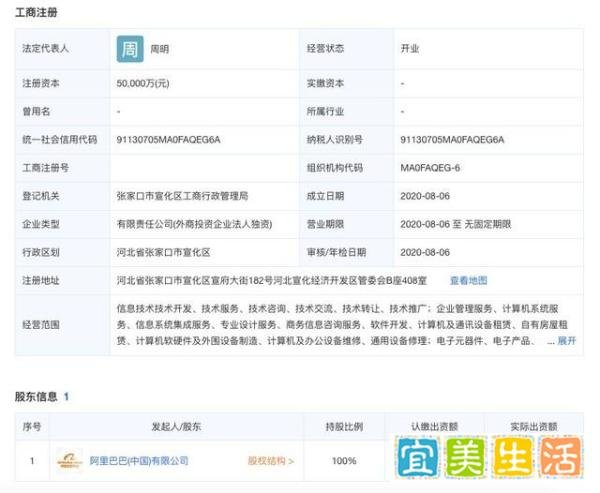
Task: Open the 查看地图 map link
Action: 468,281
